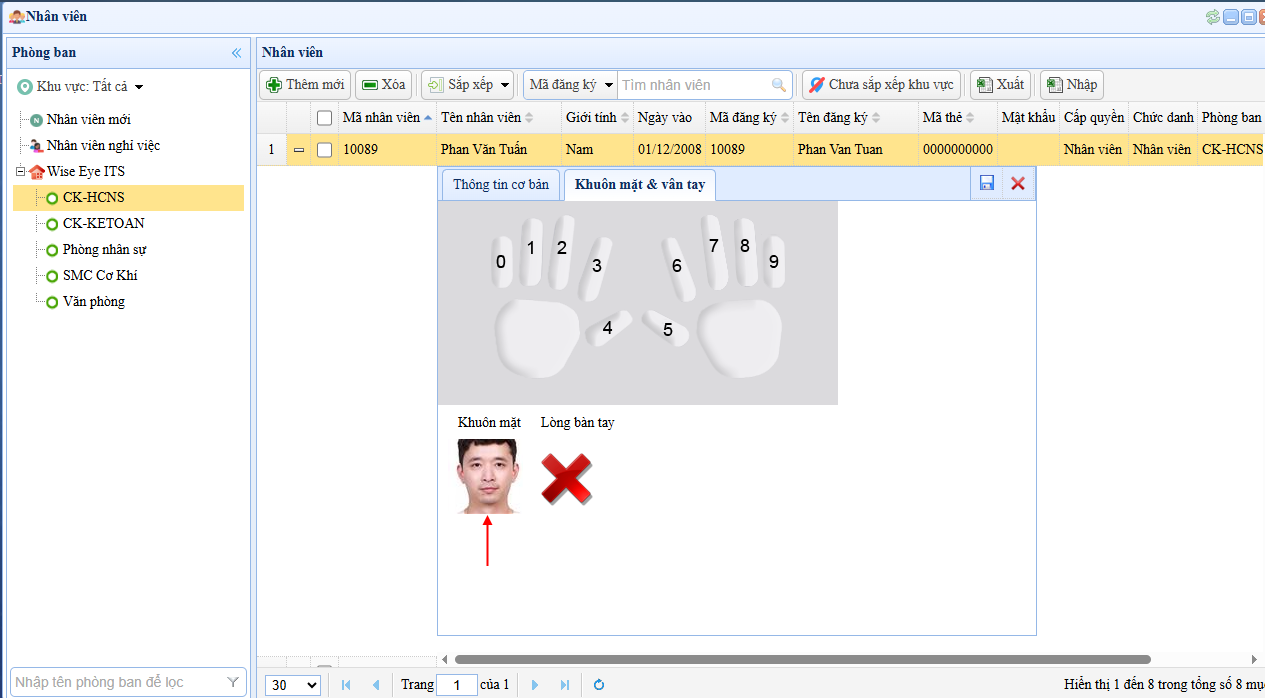Screen dimensions: 1265x698
Task: Collapse the Phòng ban side panel
Action: coord(237,53)
